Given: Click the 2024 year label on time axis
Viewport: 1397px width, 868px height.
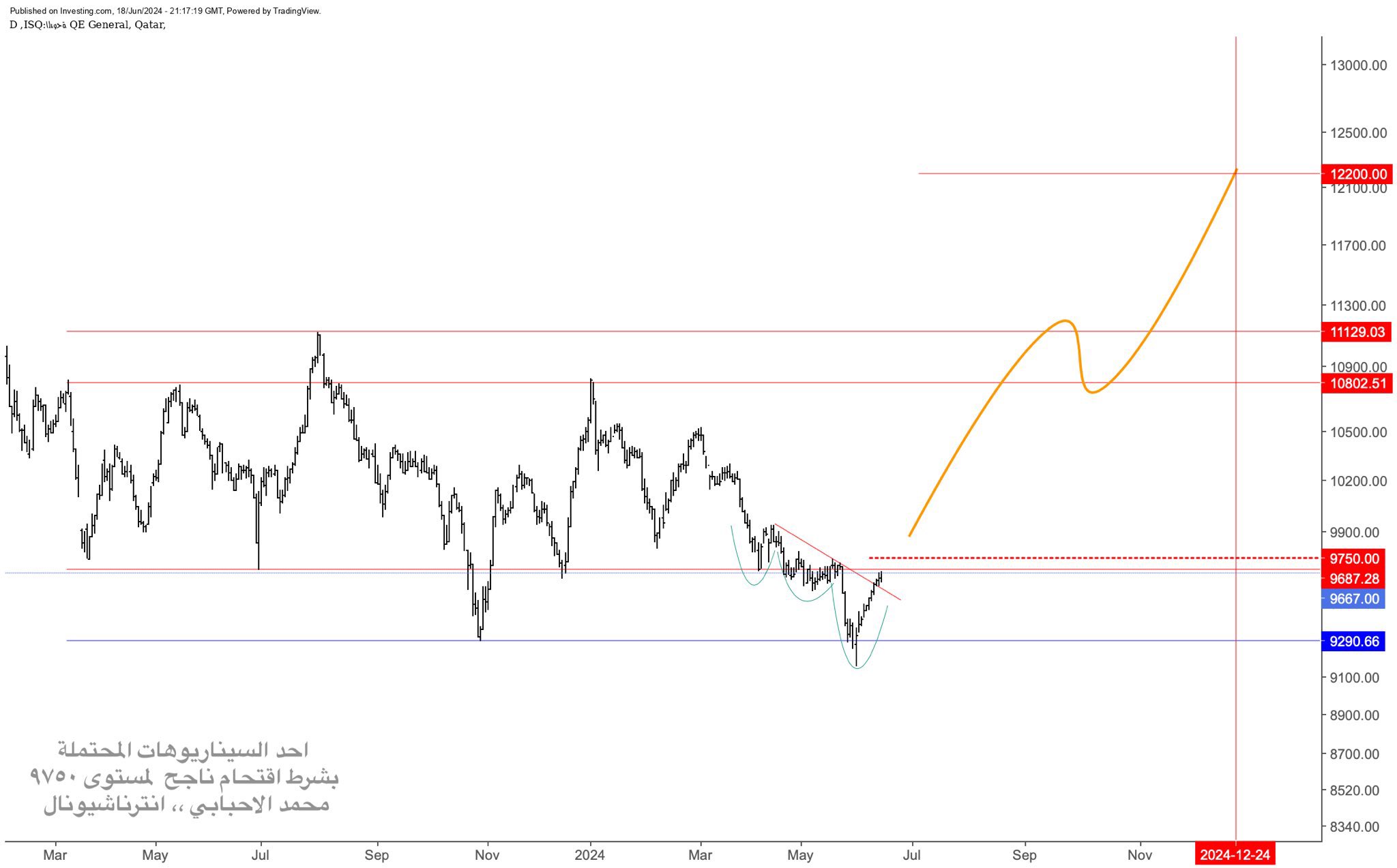Looking at the screenshot, I should tap(589, 855).
